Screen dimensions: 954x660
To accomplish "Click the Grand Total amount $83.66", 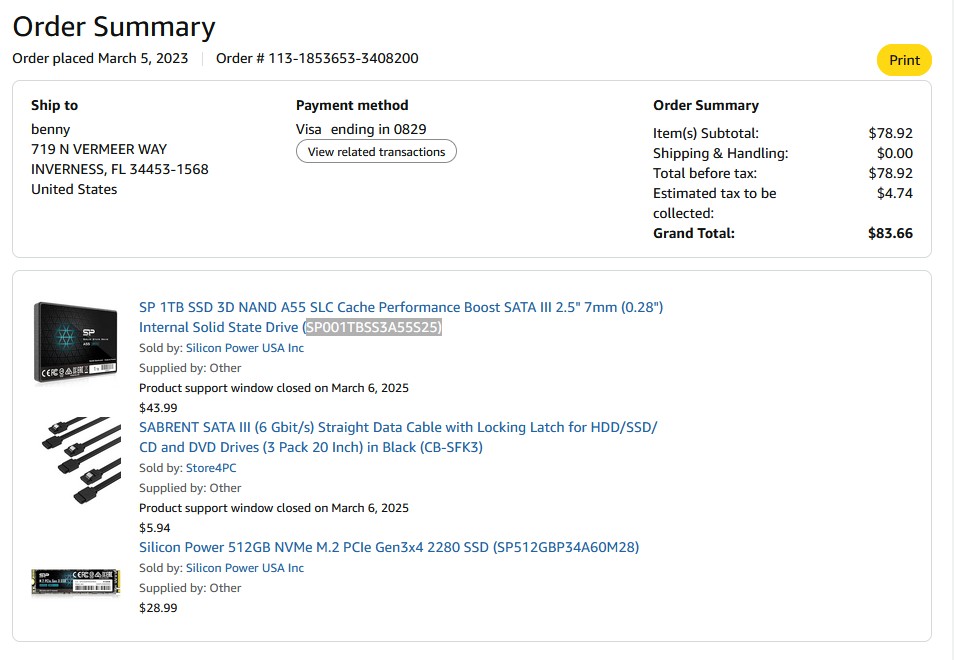I will 890,233.
